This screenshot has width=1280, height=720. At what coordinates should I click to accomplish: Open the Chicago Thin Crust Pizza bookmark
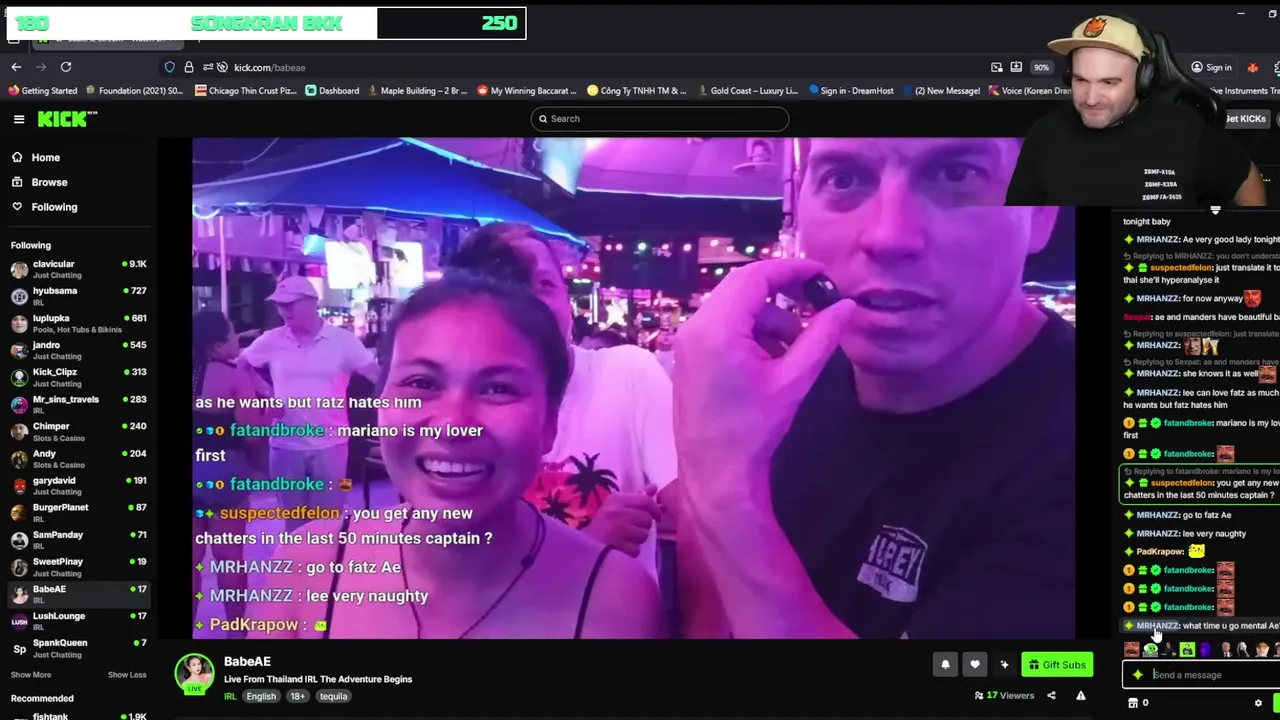pyautogui.click(x=246, y=90)
